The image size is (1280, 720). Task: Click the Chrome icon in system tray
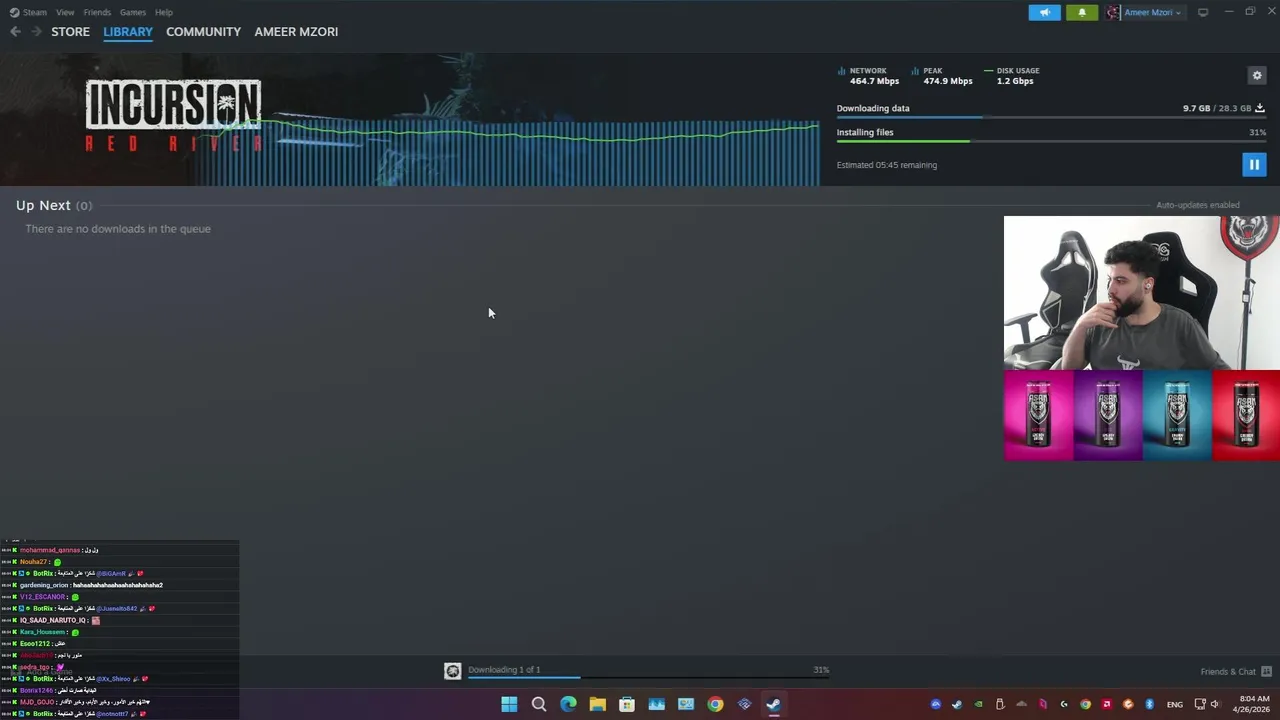click(1085, 704)
